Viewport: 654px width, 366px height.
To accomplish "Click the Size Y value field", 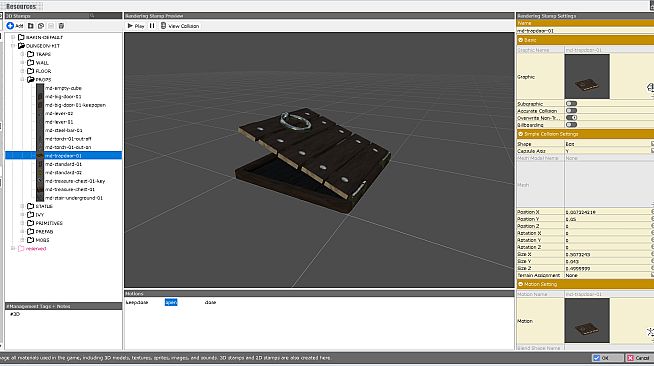I will (x=608, y=261).
